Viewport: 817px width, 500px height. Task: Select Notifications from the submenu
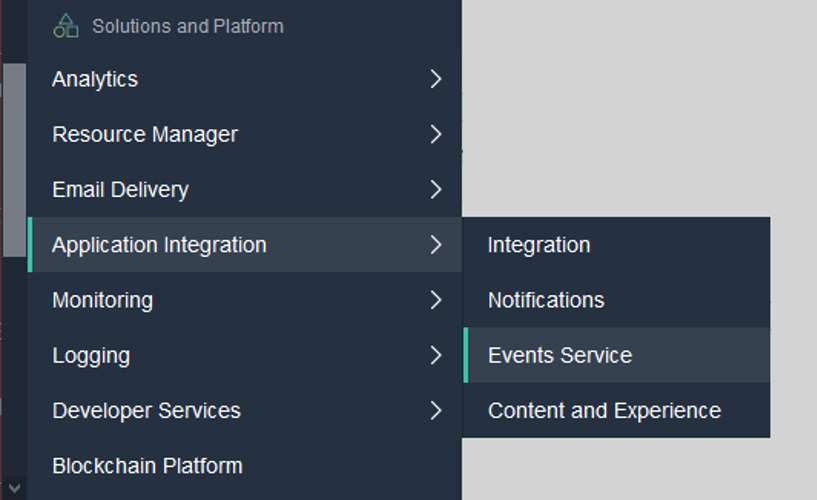pos(546,300)
